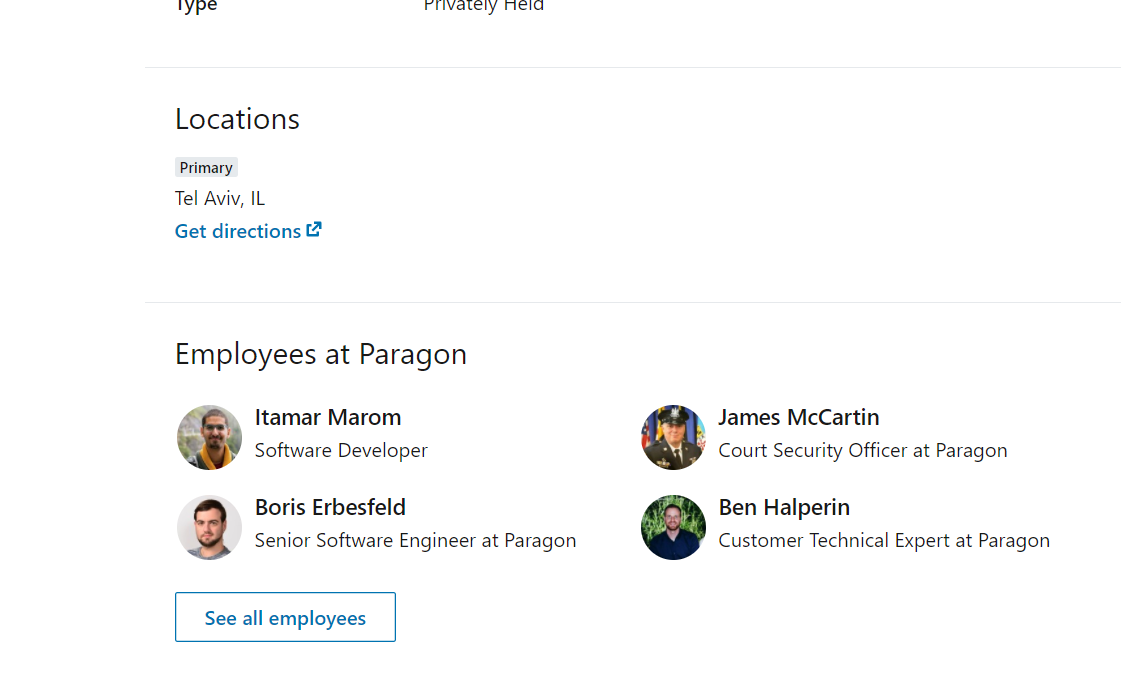The width and height of the screenshot is (1121, 683).
Task: Select Ben Halperin's profile picture
Action: pyautogui.click(x=673, y=527)
